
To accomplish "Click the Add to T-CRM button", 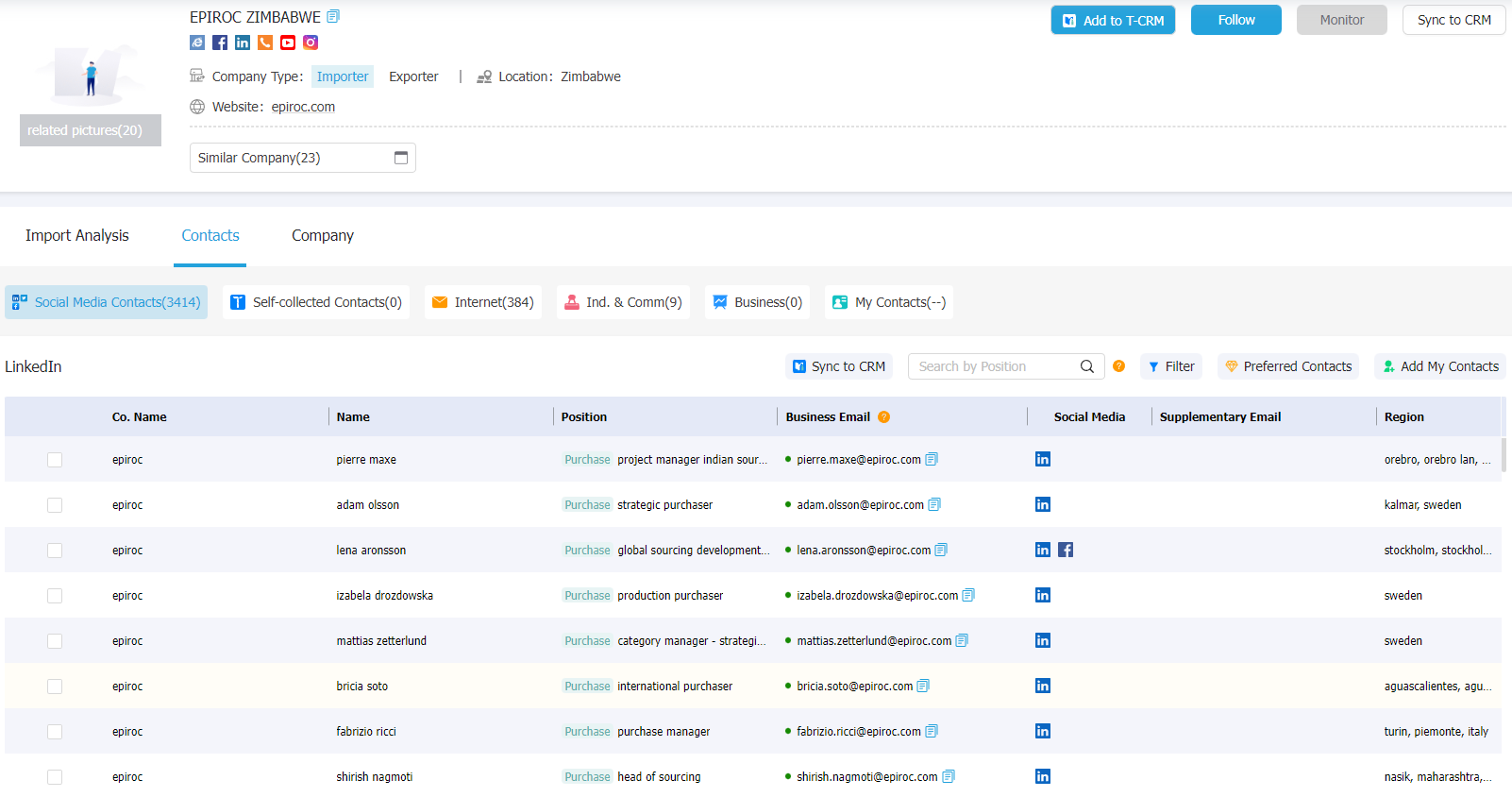I will (x=1113, y=20).
